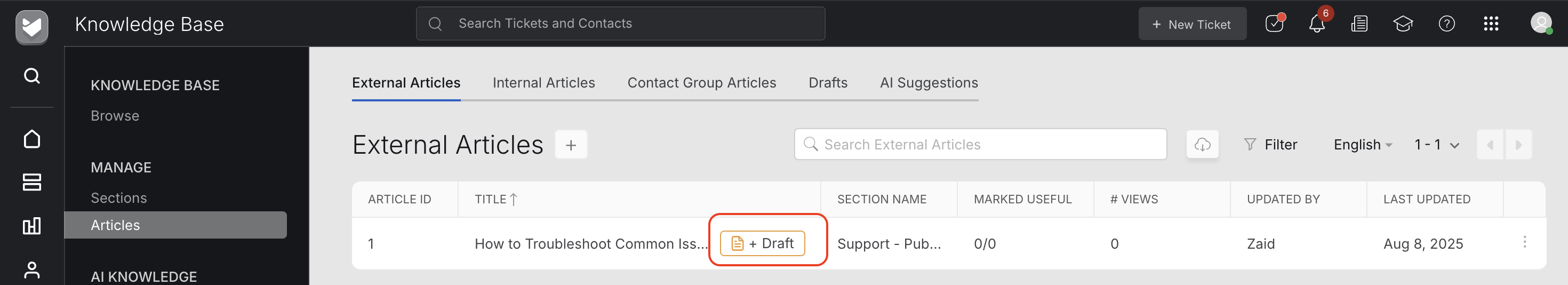Image resolution: width=1568 pixels, height=285 pixels.
Task: Open the apps grid launcher icon
Action: tap(1491, 23)
